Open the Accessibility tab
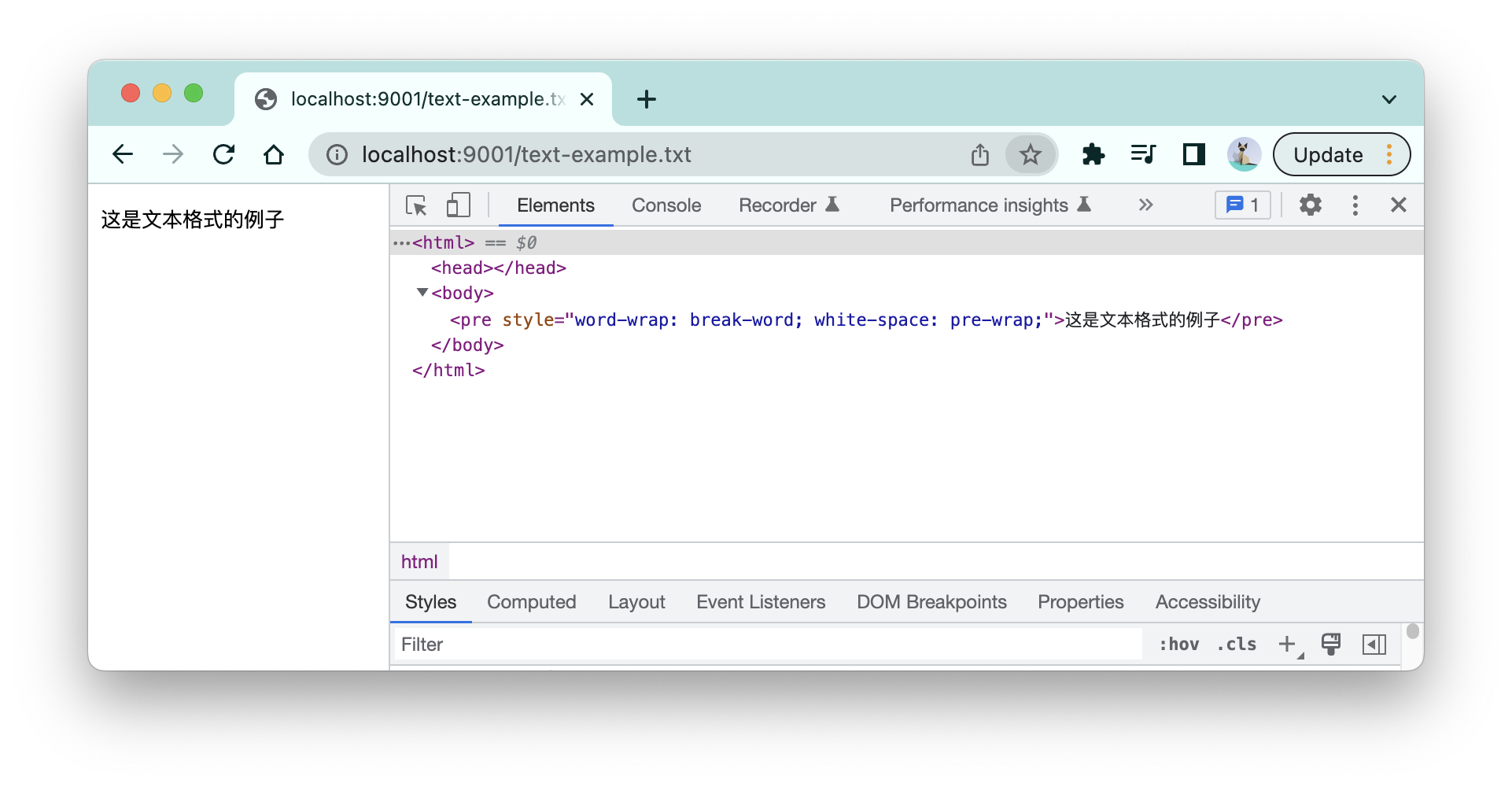 (1208, 602)
